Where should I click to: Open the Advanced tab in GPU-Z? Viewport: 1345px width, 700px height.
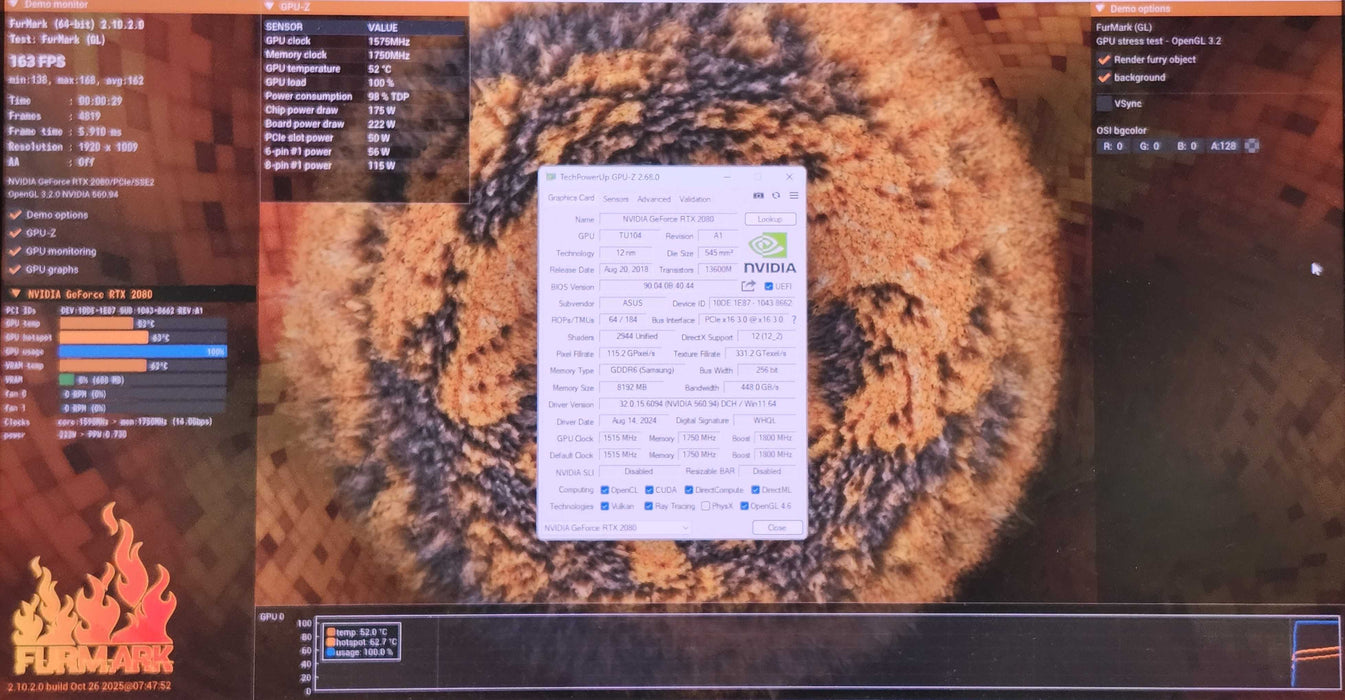[654, 199]
